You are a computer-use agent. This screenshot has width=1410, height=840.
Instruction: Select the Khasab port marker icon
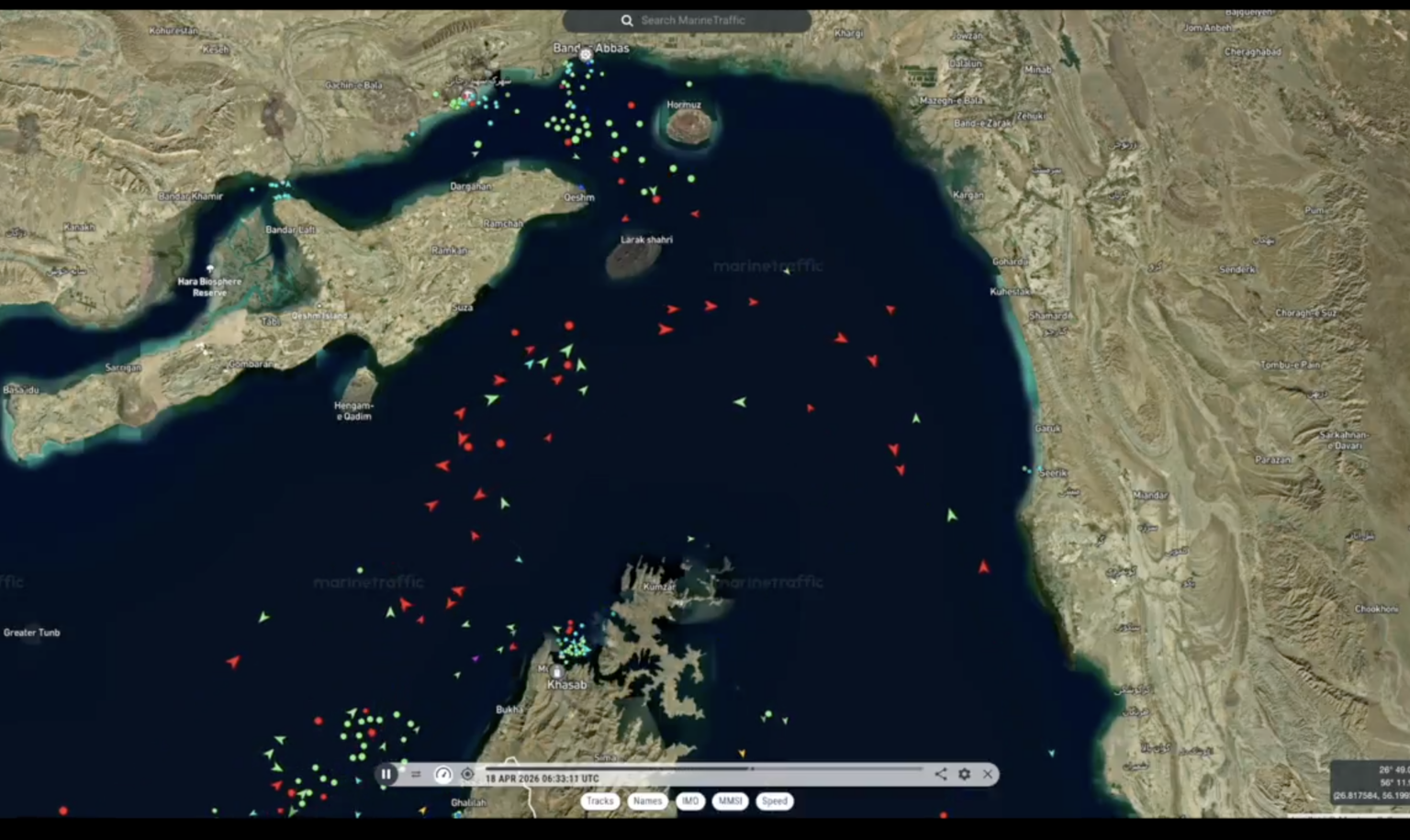[x=557, y=672]
